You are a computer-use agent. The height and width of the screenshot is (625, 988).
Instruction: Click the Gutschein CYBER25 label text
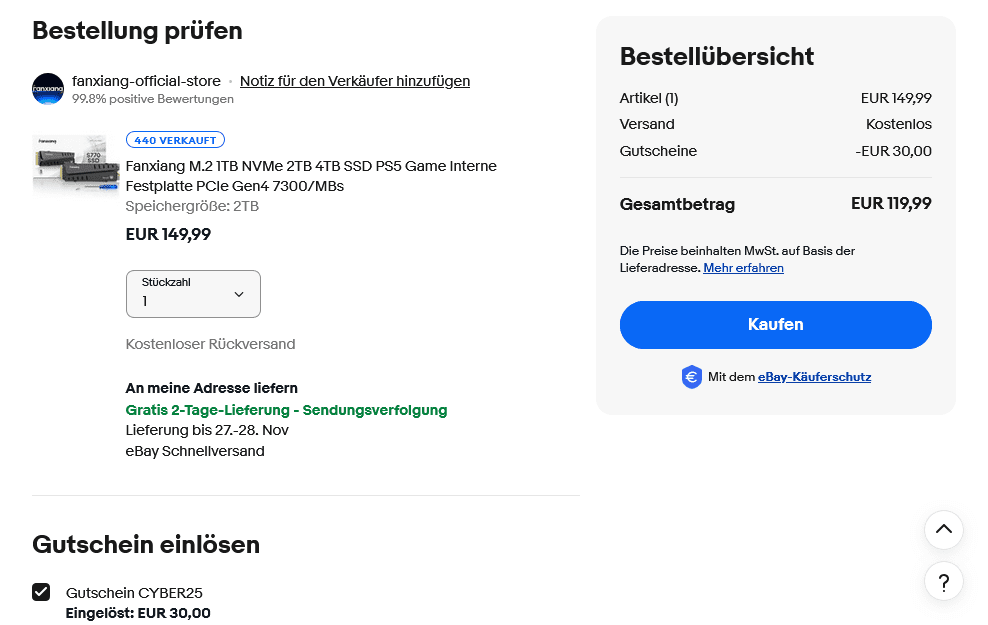[134, 593]
